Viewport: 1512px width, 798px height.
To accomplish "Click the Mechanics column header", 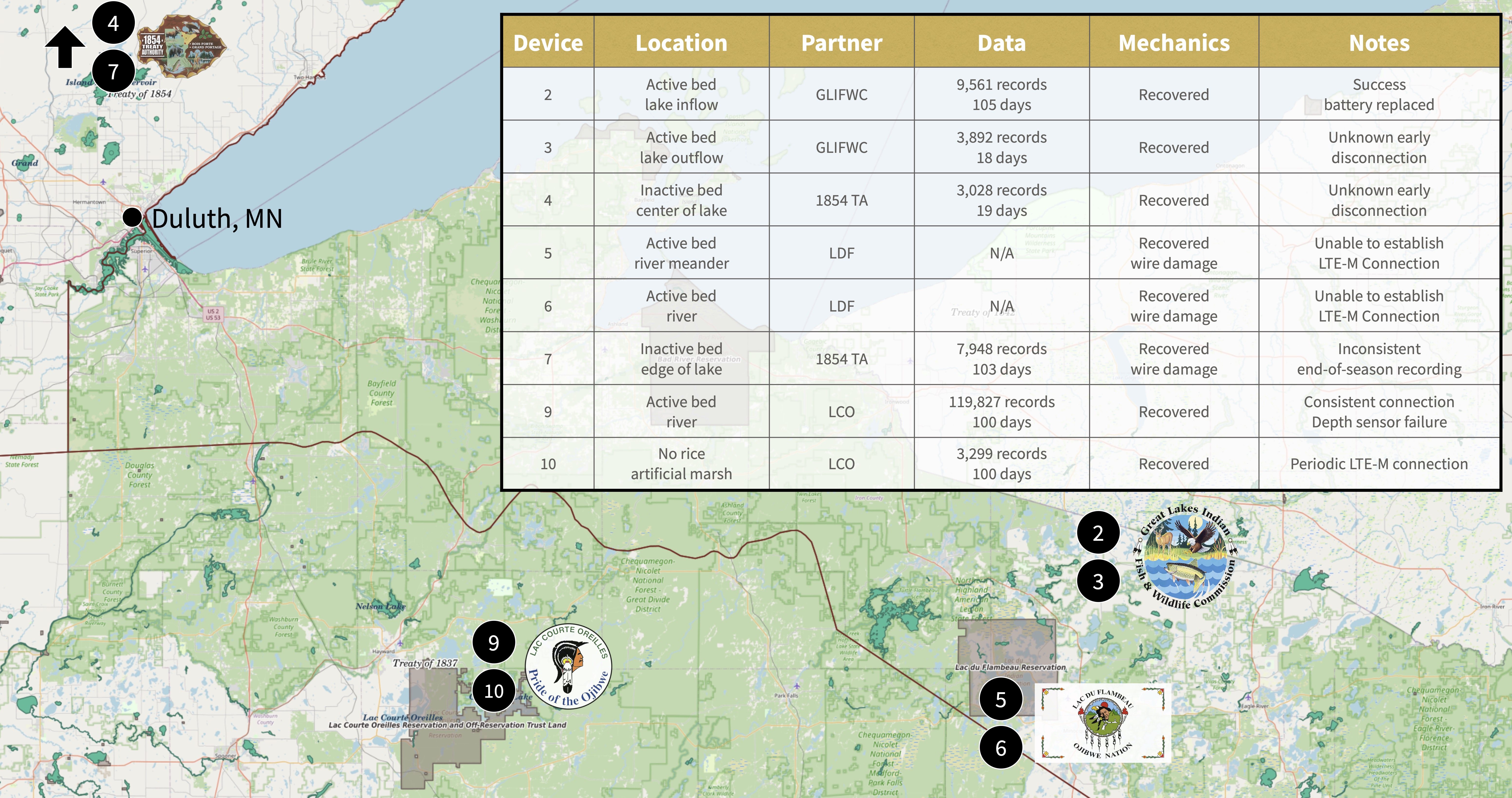I will click(1173, 42).
